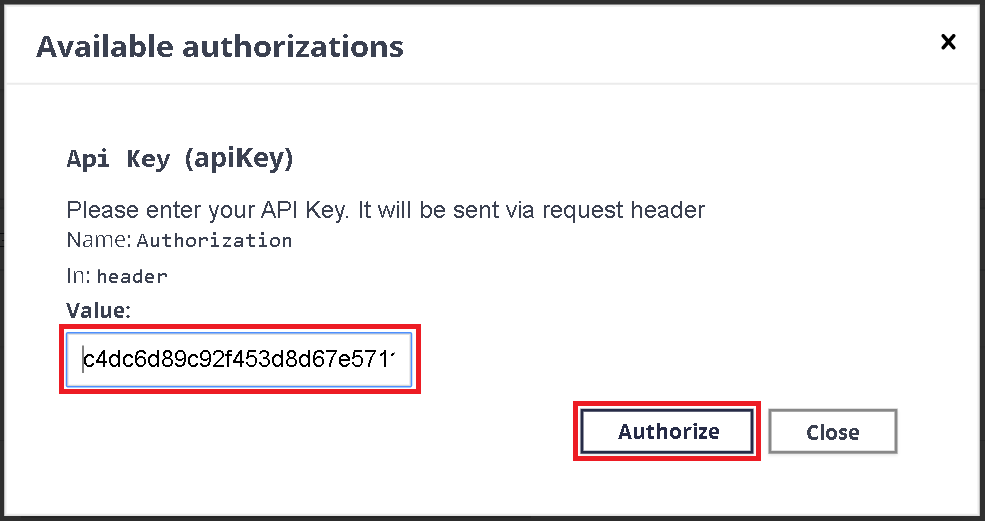Click the word 'Api' in the heading
This screenshot has height=521, width=985.
[87, 159]
